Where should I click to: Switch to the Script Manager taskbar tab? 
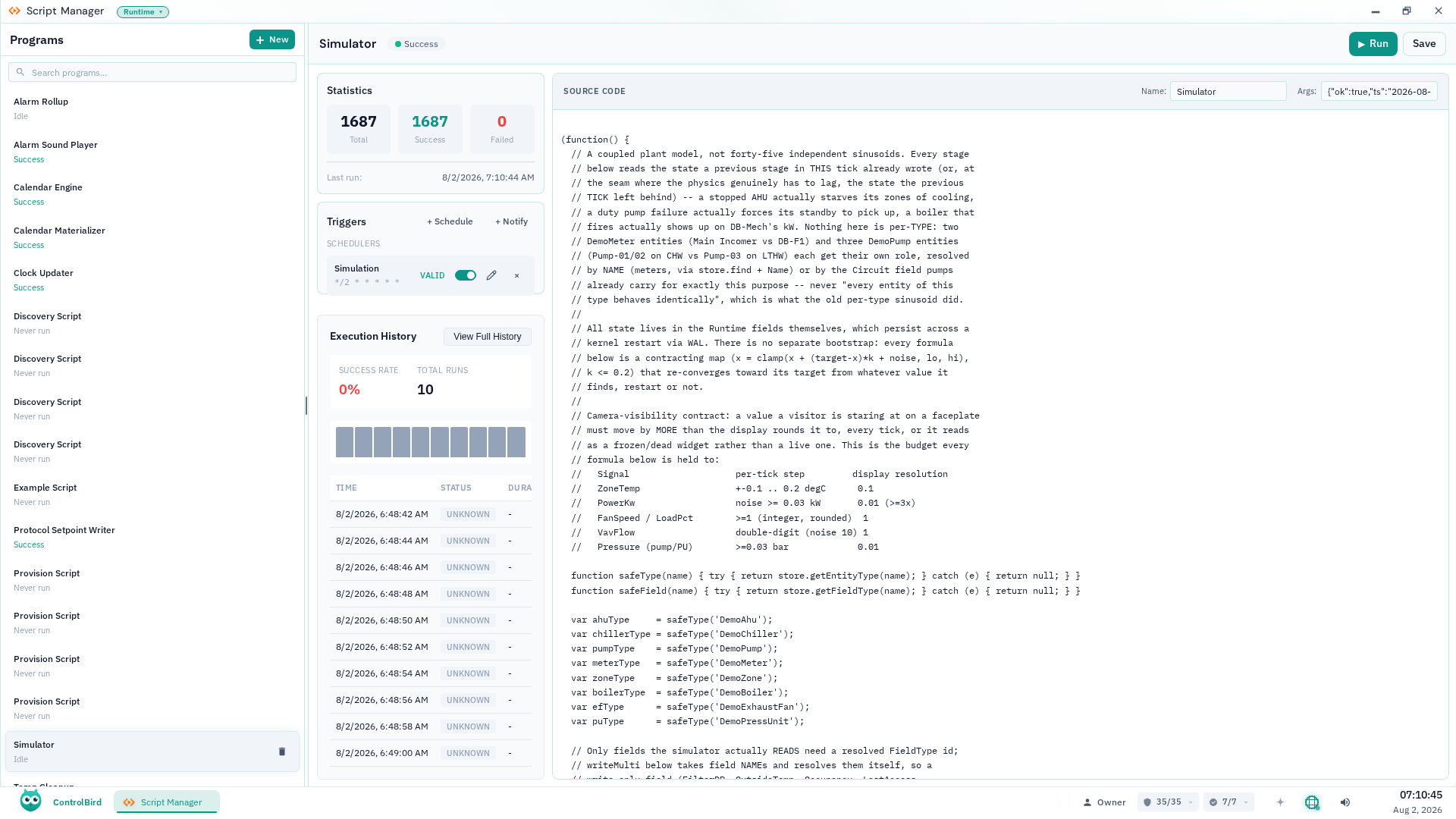coord(167,802)
